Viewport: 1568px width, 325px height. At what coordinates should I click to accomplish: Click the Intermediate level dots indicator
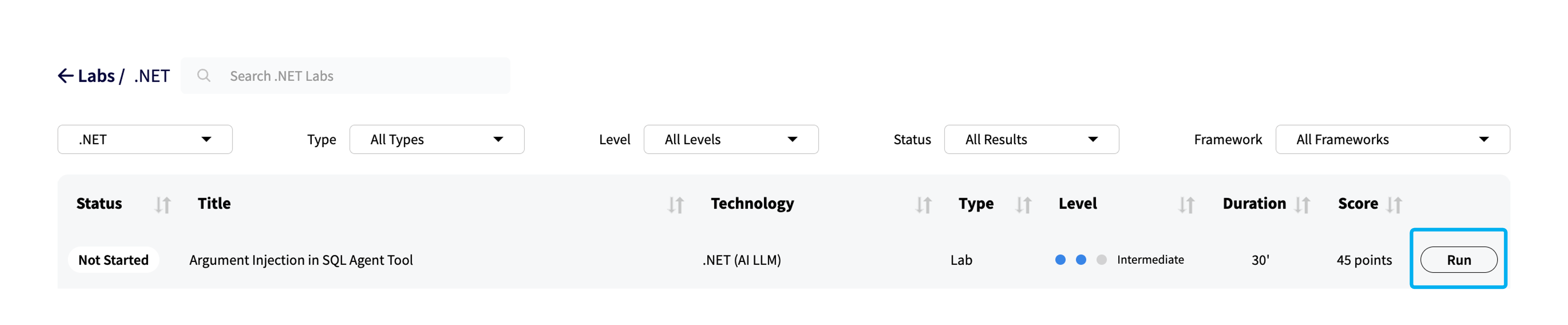[1080, 260]
